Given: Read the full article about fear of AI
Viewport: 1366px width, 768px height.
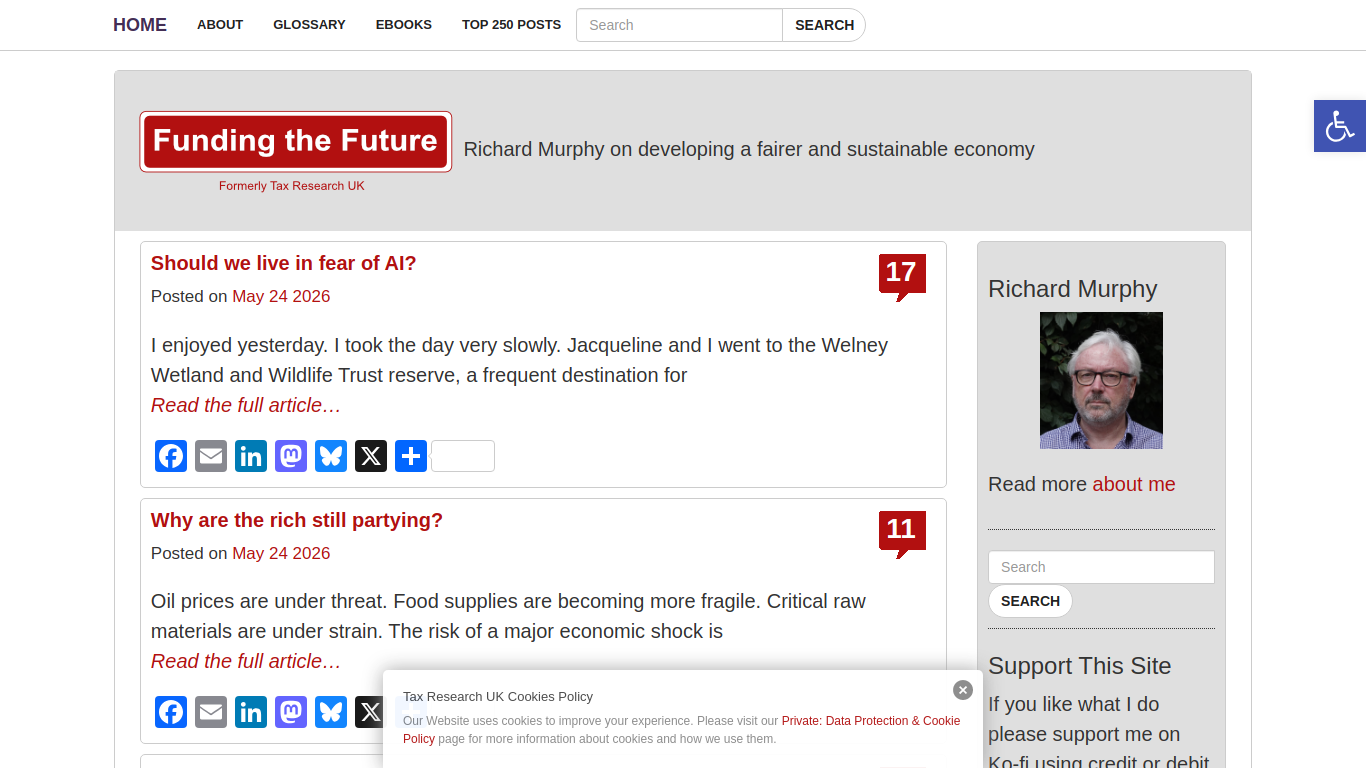Looking at the screenshot, I should (x=246, y=405).
